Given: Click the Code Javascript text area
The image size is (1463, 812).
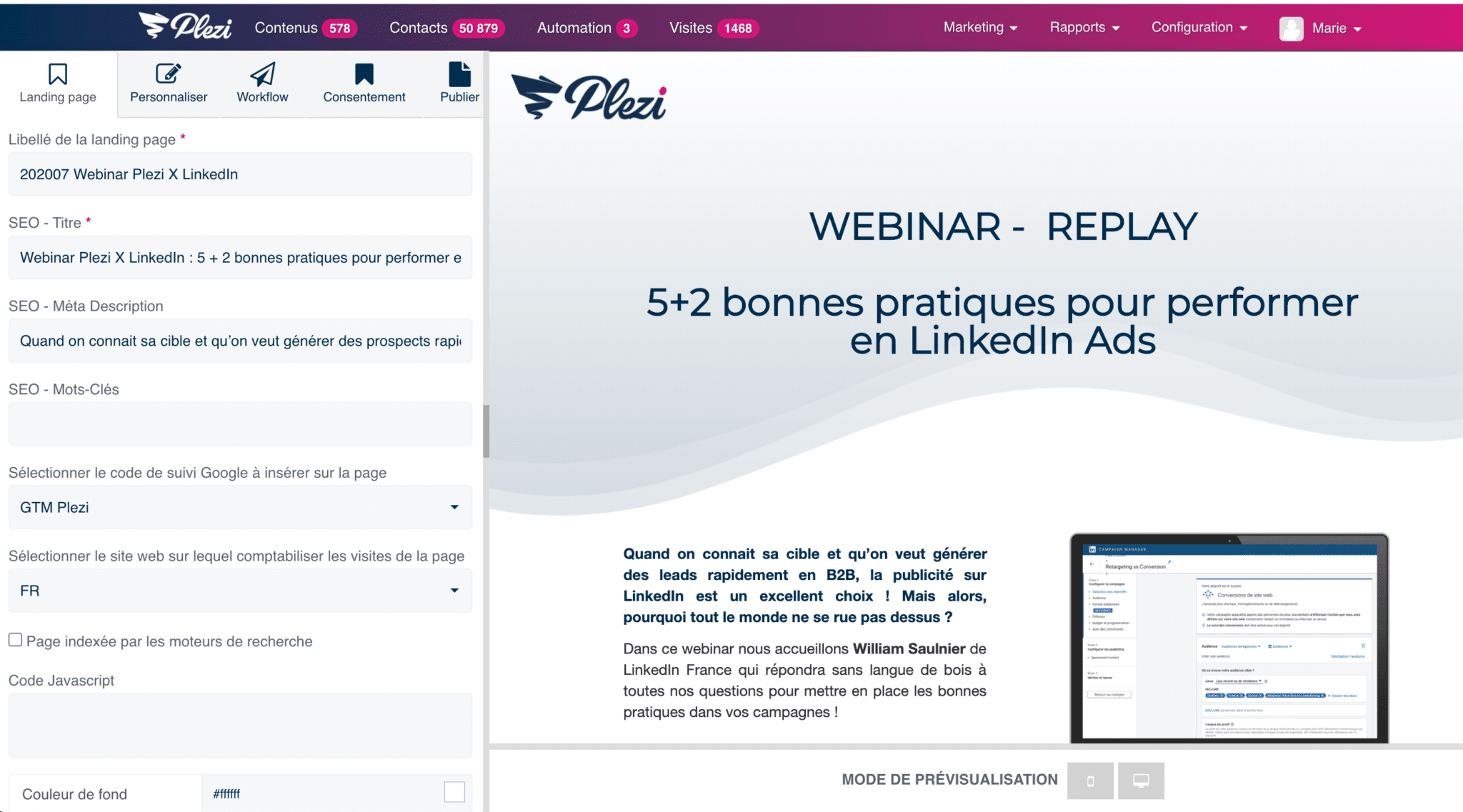Looking at the screenshot, I should (240, 726).
